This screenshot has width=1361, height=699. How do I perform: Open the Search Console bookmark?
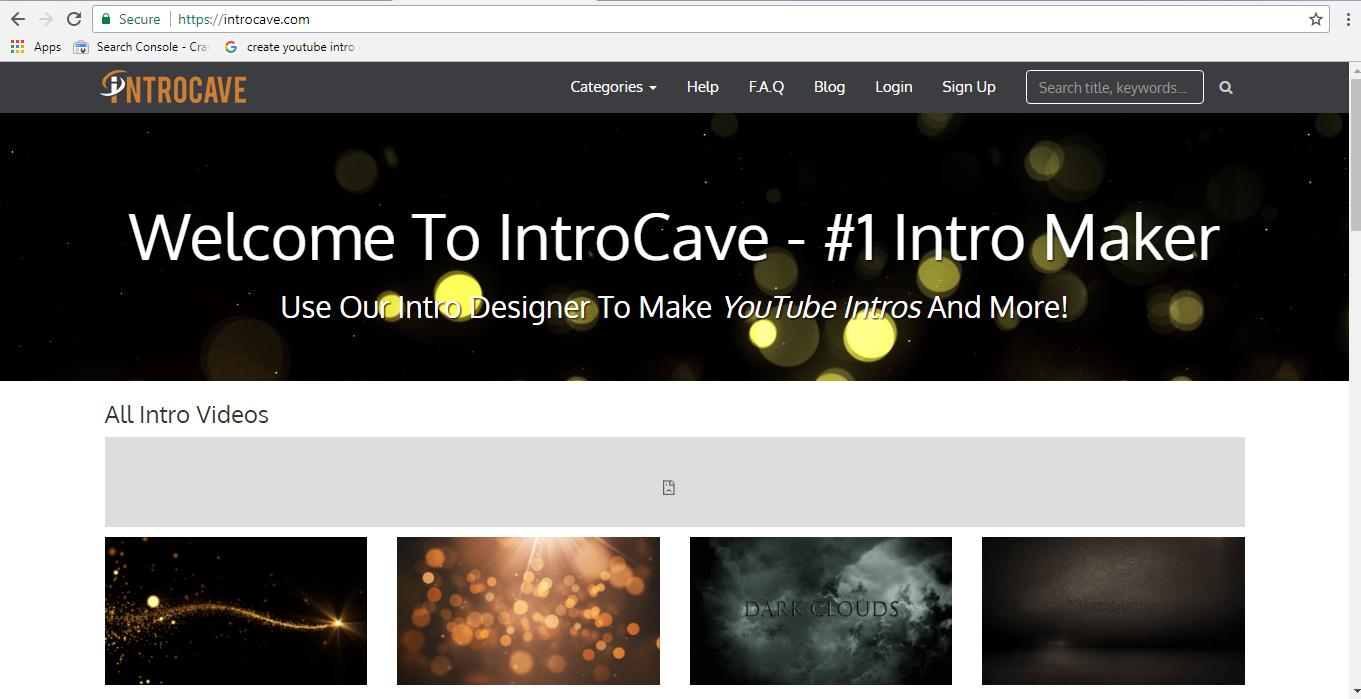point(140,47)
